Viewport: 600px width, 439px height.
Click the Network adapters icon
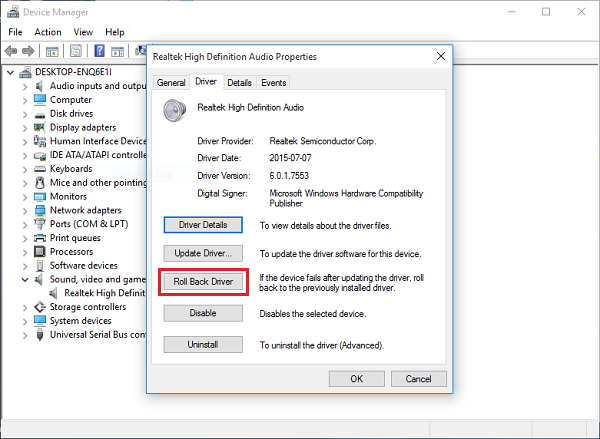click(40, 210)
